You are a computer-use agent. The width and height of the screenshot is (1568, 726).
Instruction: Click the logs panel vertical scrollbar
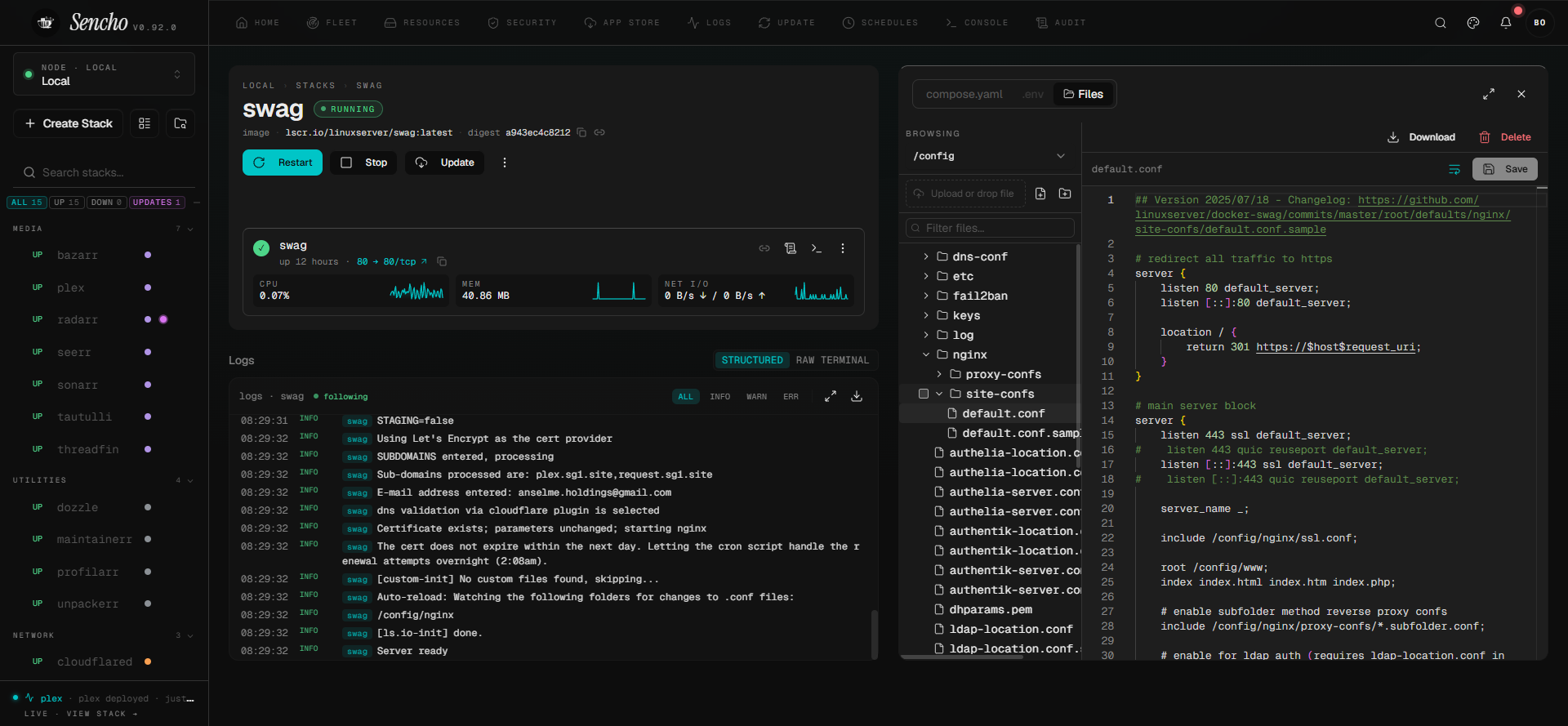point(875,635)
